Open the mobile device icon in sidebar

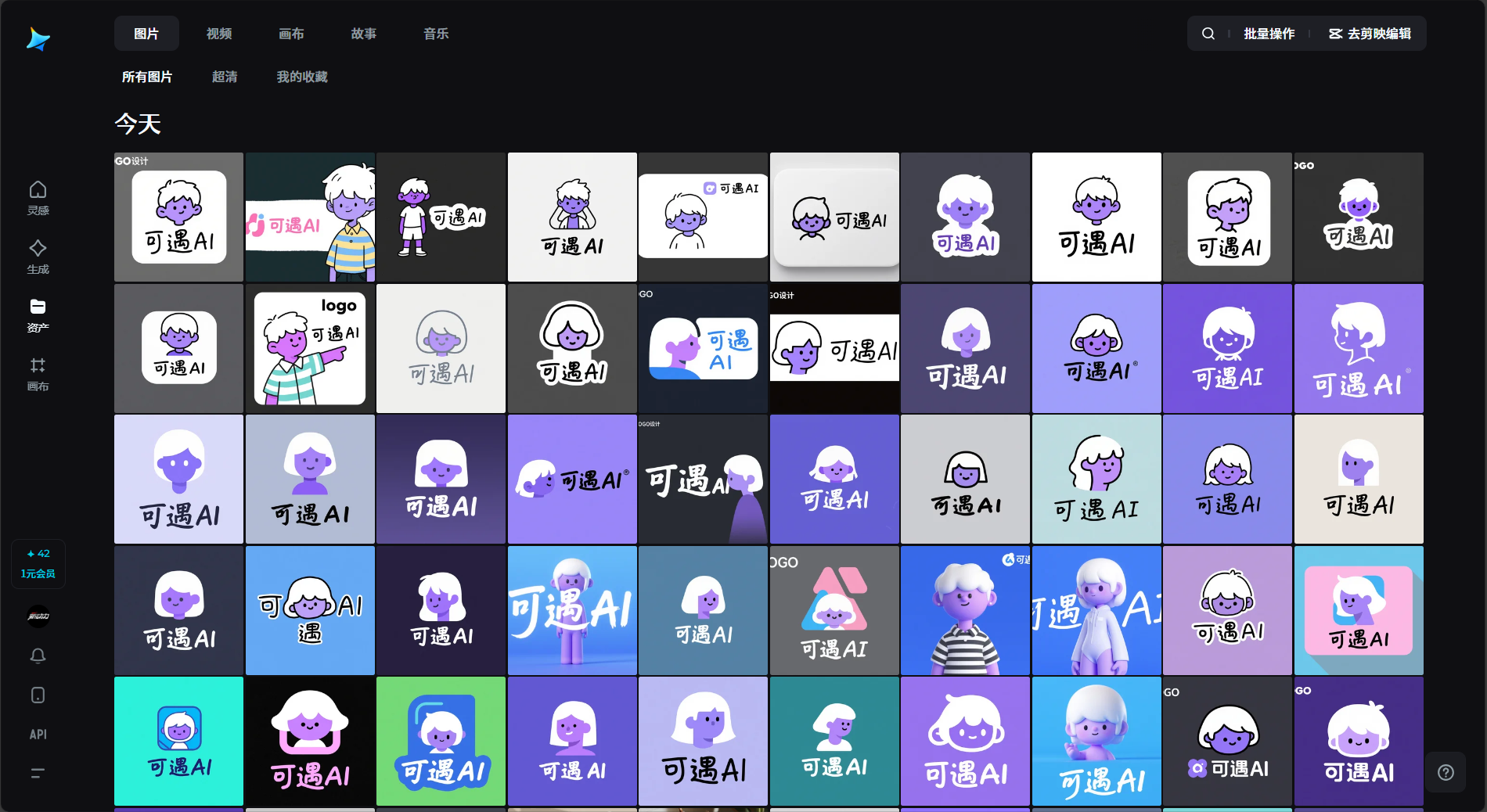pyautogui.click(x=38, y=695)
